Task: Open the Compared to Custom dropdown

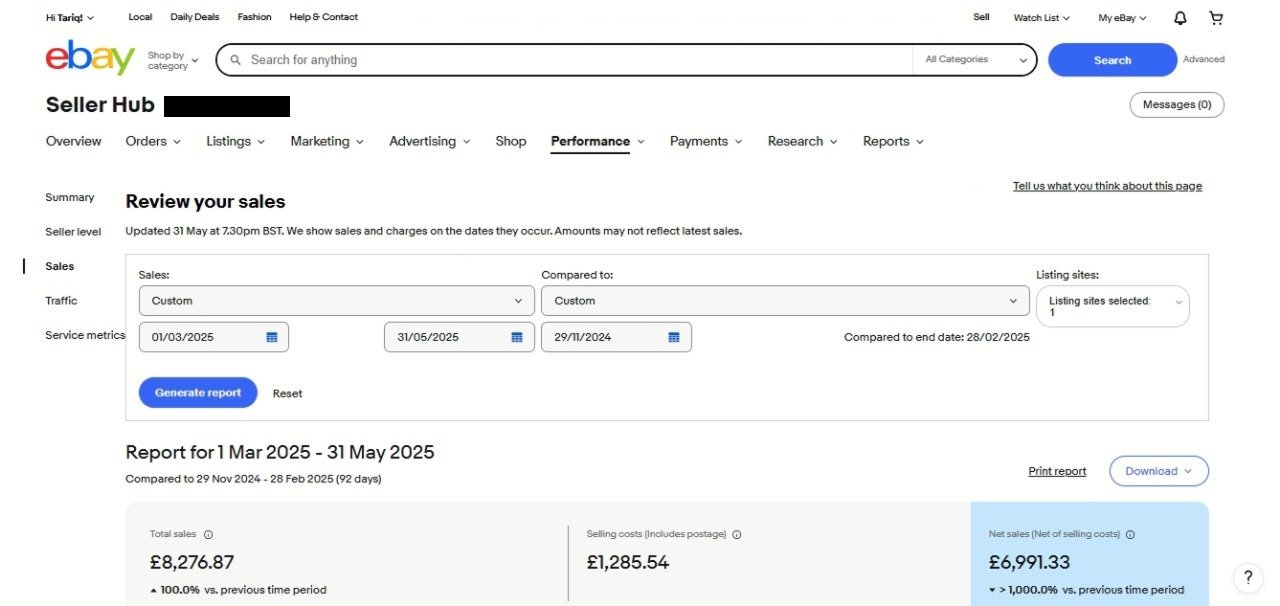Action: 785,301
